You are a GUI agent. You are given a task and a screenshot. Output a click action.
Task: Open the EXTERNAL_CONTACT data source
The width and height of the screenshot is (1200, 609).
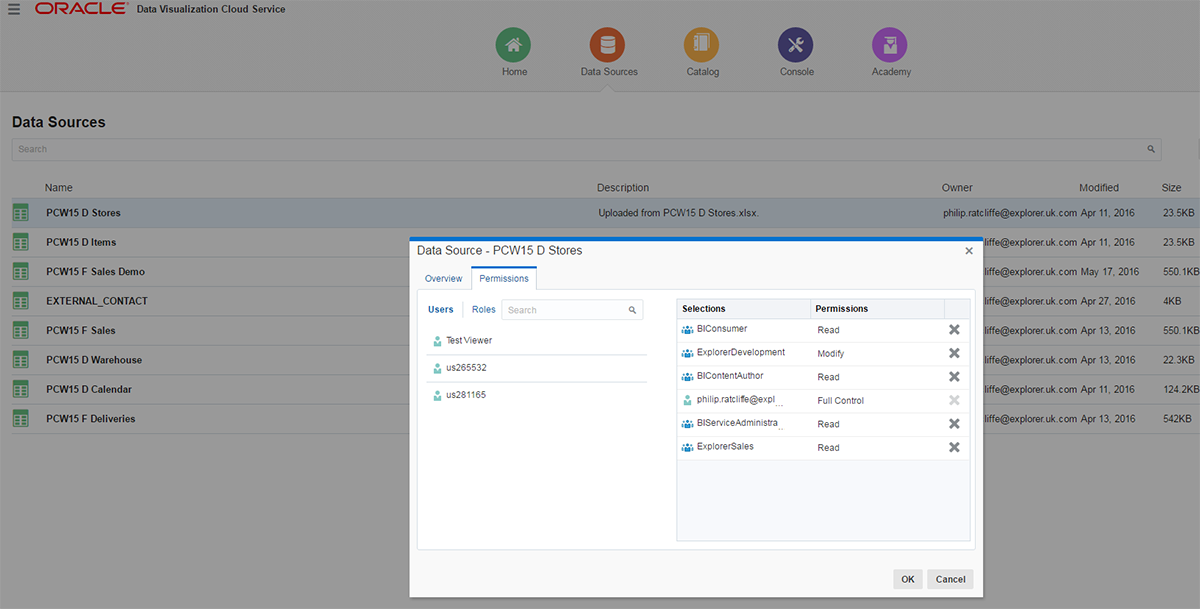point(97,301)
